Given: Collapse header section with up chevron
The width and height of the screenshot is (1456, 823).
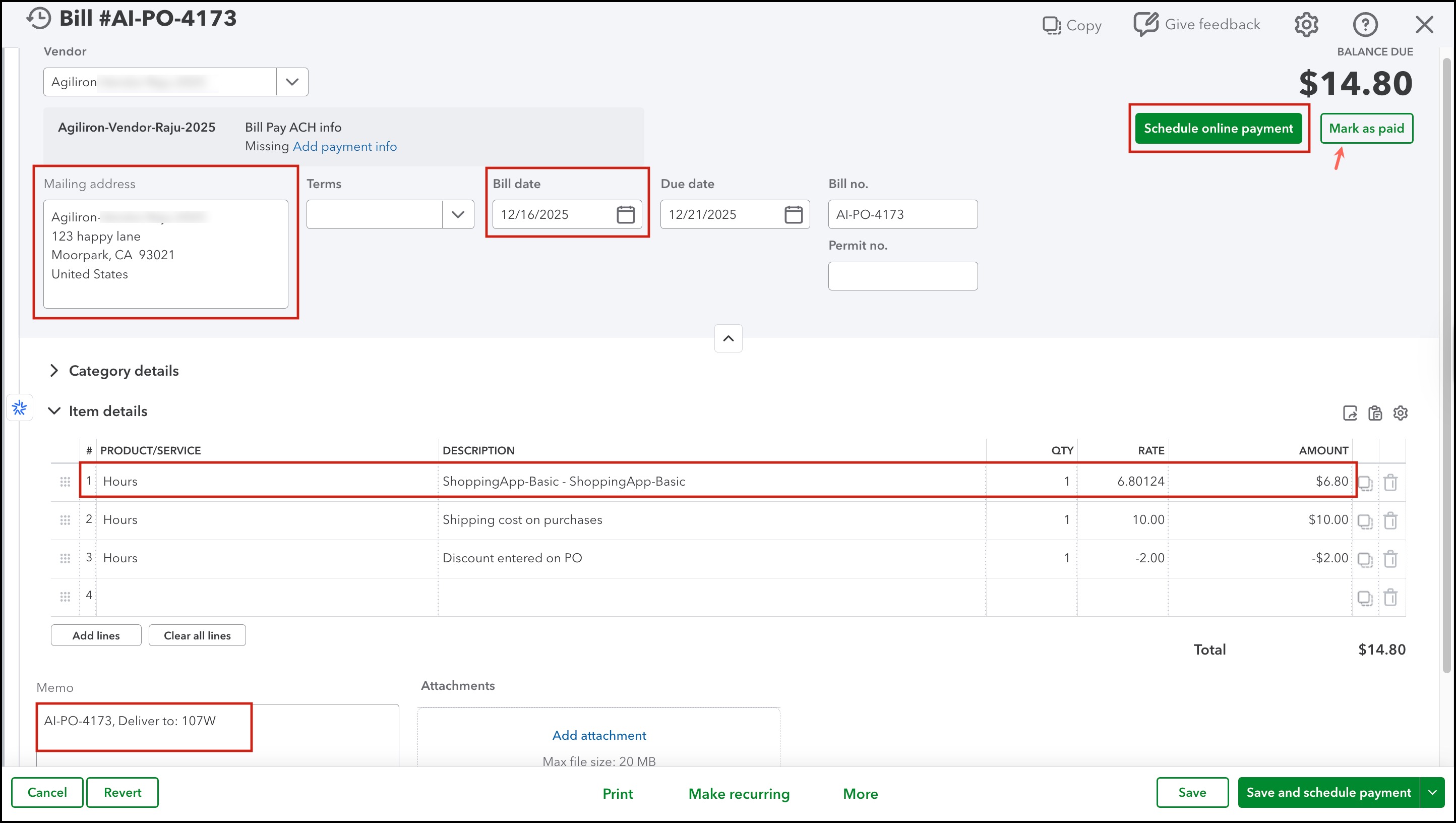Looking at the screenshot, I should (728, 338).
